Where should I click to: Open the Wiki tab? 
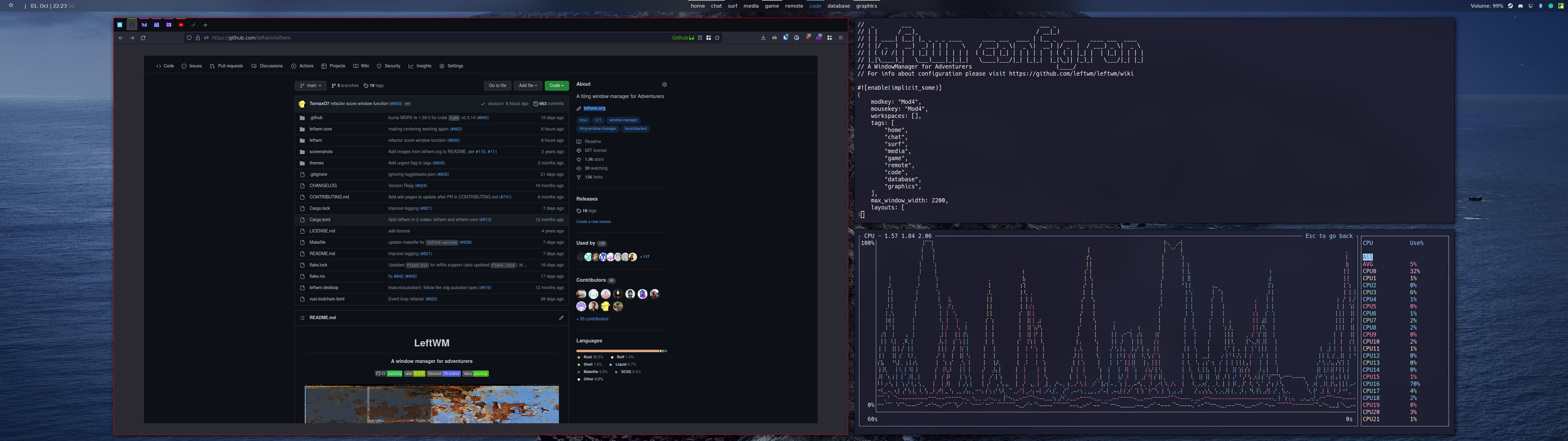click(361, 66)
